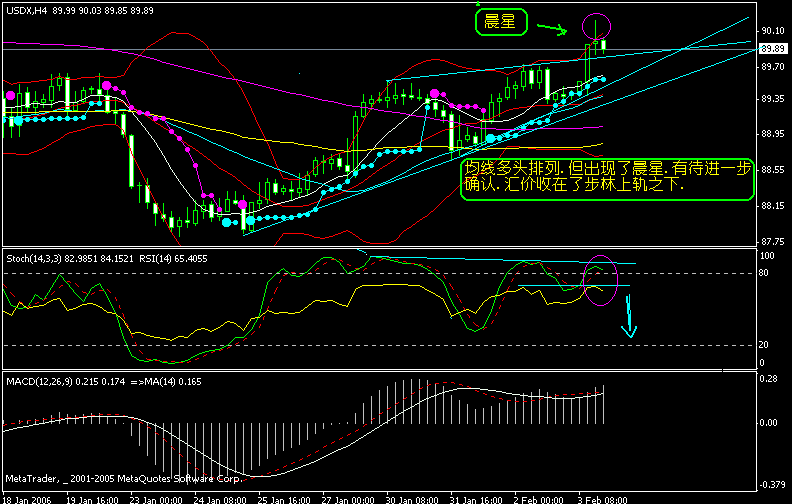Click the 80 level on Stochastic scale
The height and width of the screenshot is (504, 792).
(x=764, y=273)
